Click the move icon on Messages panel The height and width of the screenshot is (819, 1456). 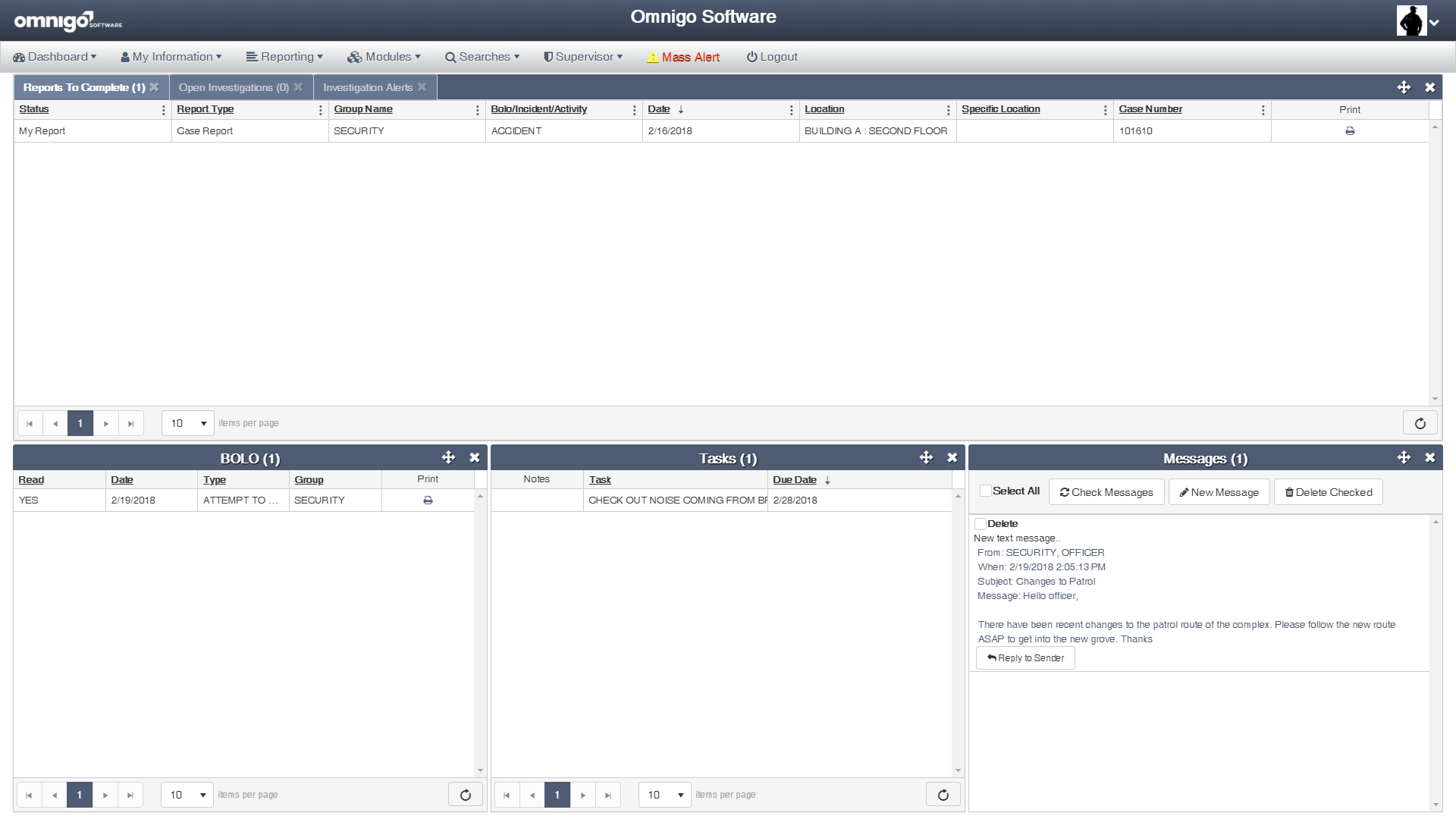pos(1404,457)
